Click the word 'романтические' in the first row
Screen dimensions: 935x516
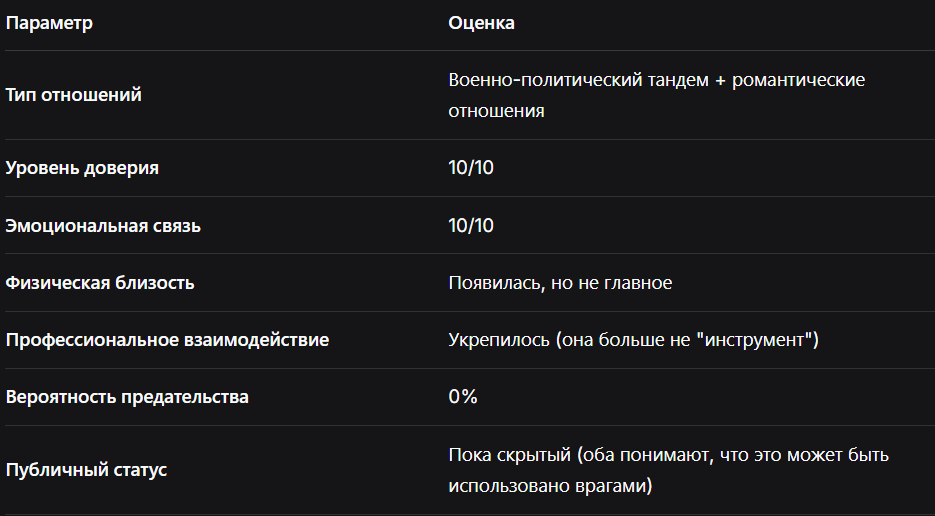(798, 80)
